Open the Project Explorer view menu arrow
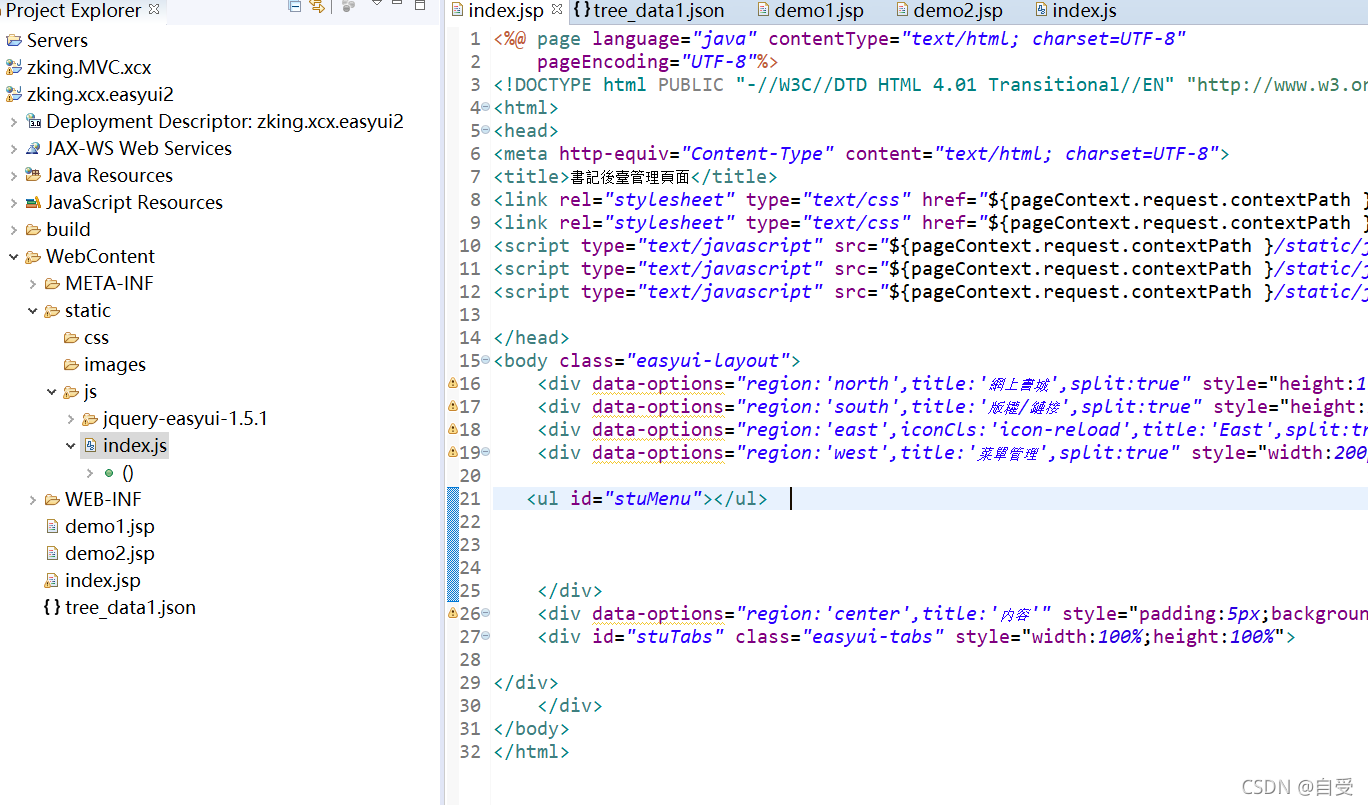This screenshot has width=1368, height=805. [x=376, y=5]
